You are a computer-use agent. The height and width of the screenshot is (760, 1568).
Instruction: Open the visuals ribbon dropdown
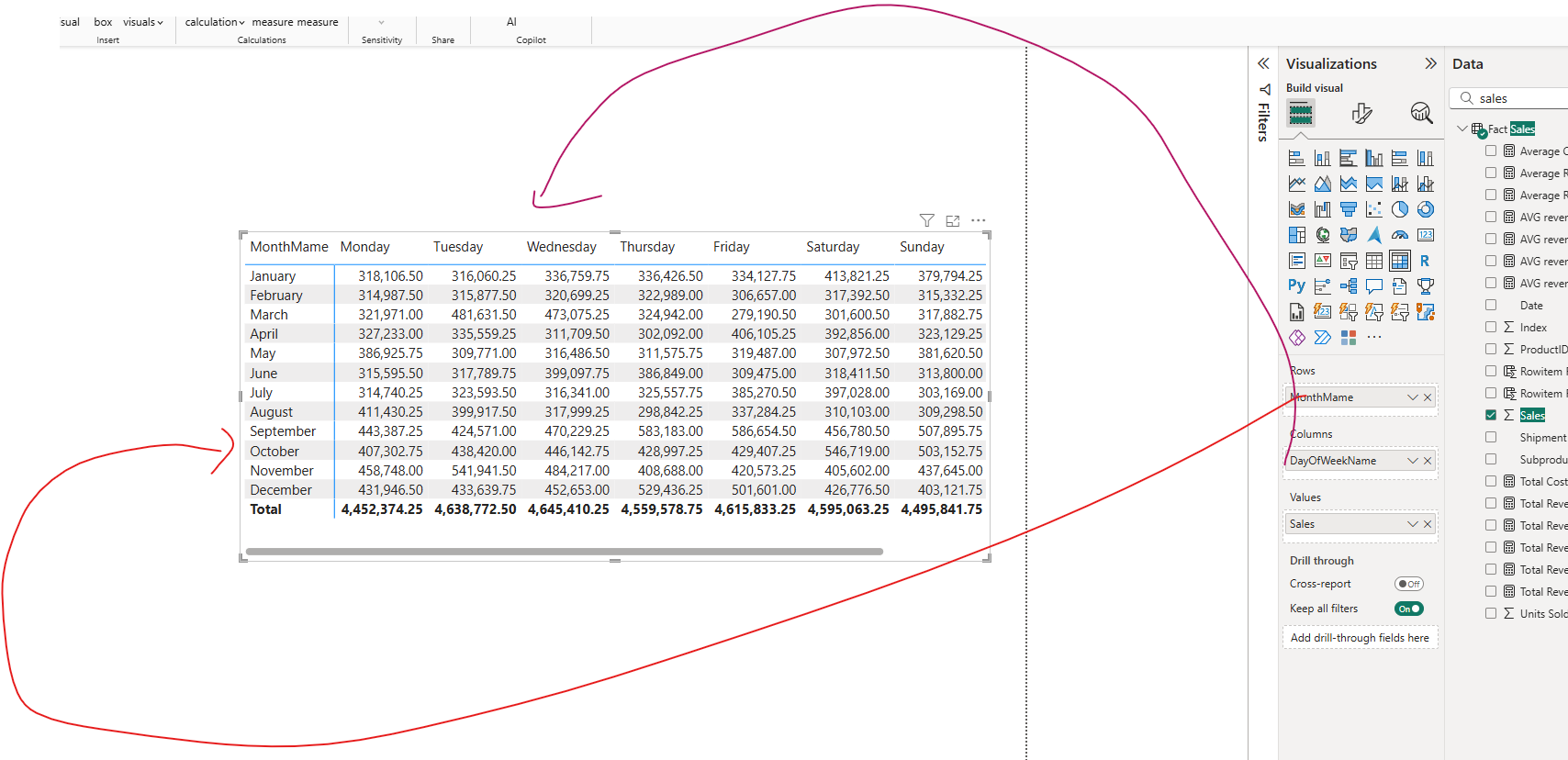coord(143,22)
